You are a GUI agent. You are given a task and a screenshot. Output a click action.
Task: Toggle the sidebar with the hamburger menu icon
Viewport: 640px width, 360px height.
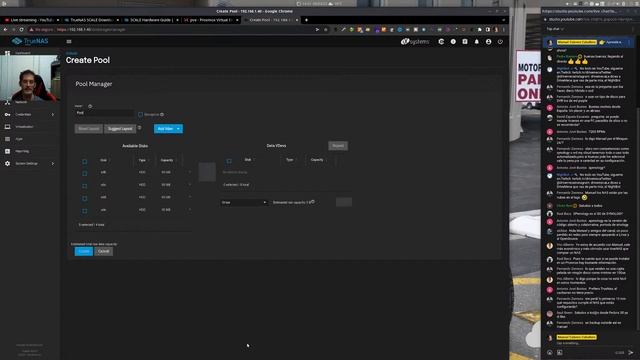[x=69, y=42]
